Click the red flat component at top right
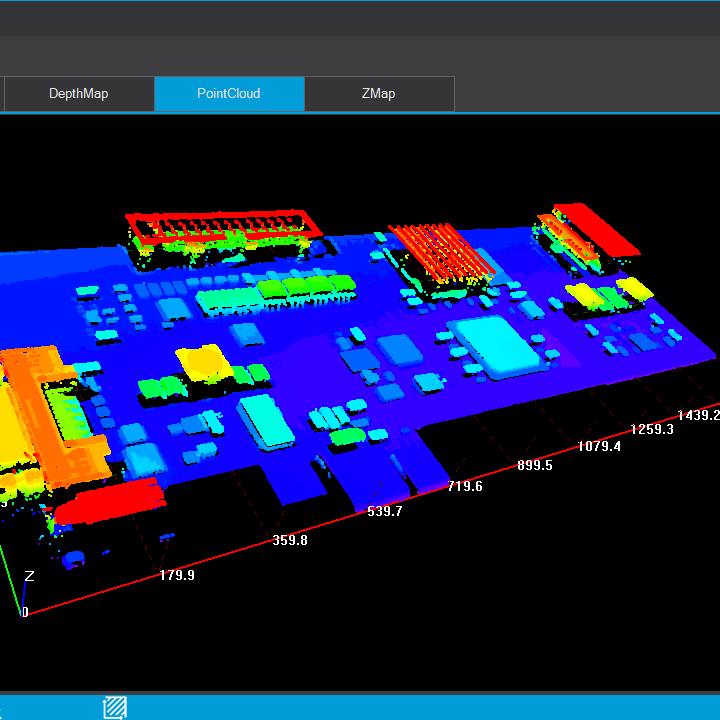Viewport: 720px width, 720px height. click(598, 229)
